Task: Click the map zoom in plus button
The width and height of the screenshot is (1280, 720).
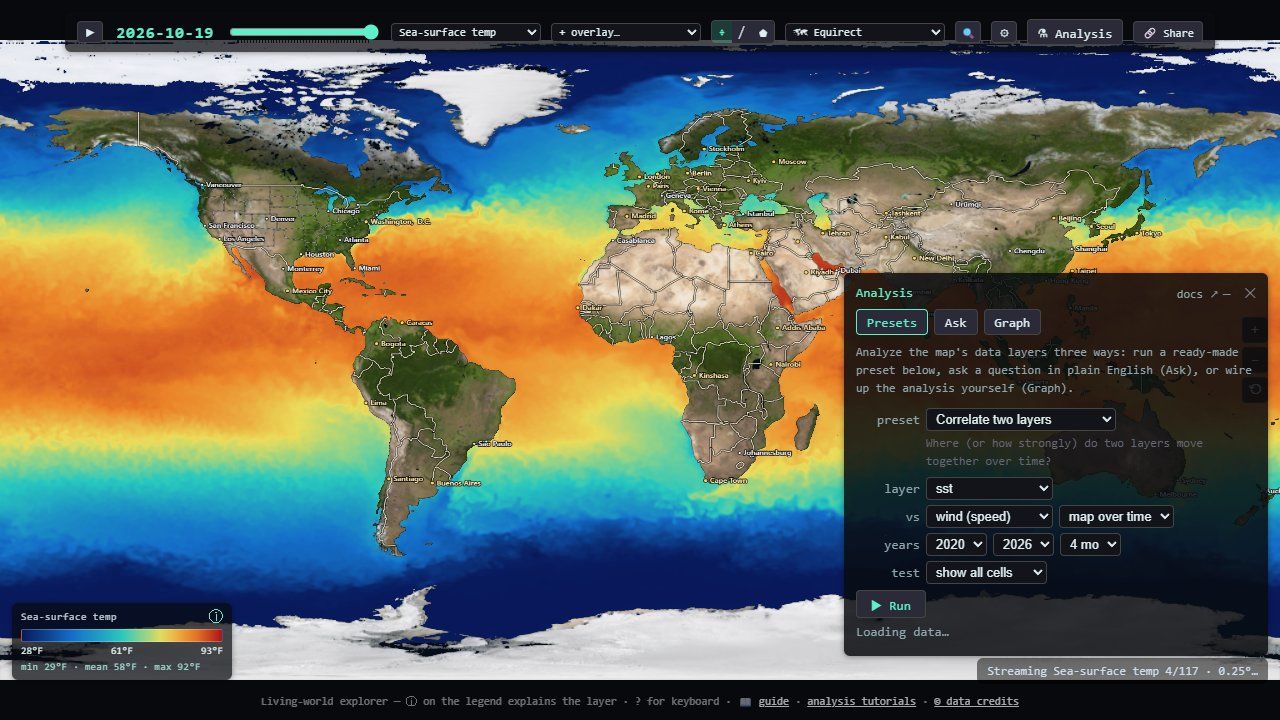Action: [1255, 329]
